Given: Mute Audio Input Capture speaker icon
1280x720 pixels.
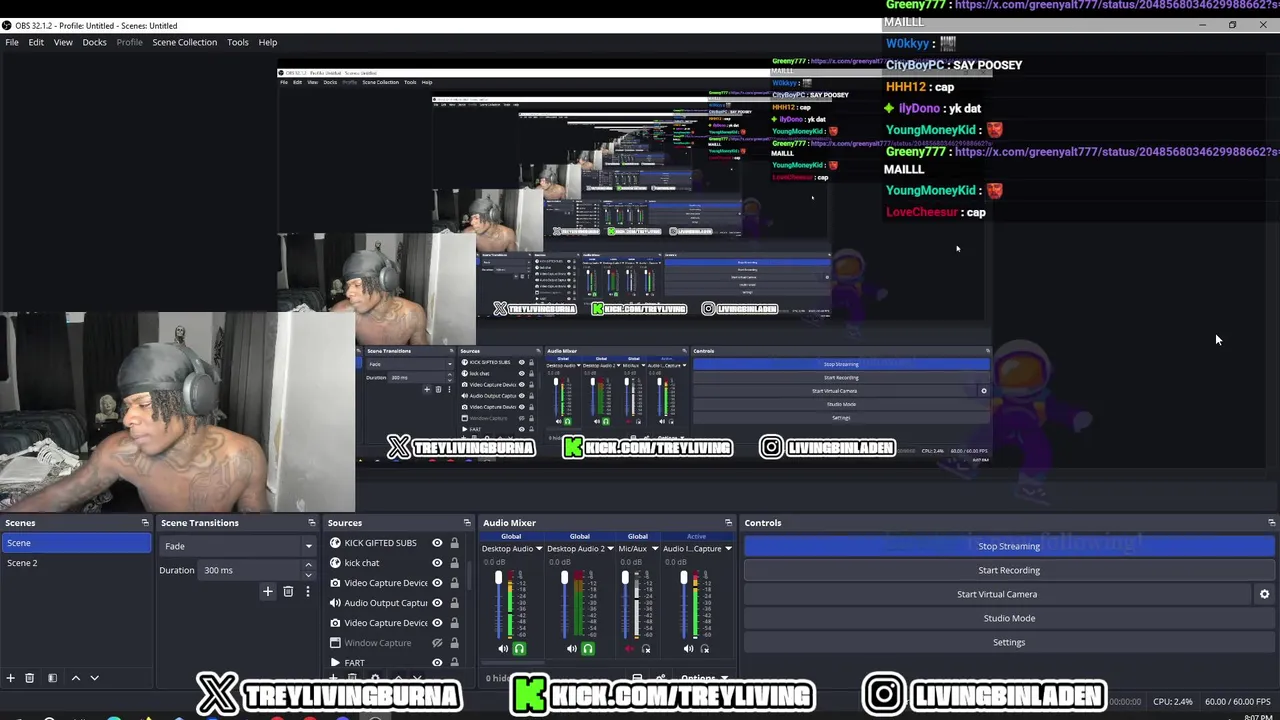Looking at the screenshot, I should [688, 649].
